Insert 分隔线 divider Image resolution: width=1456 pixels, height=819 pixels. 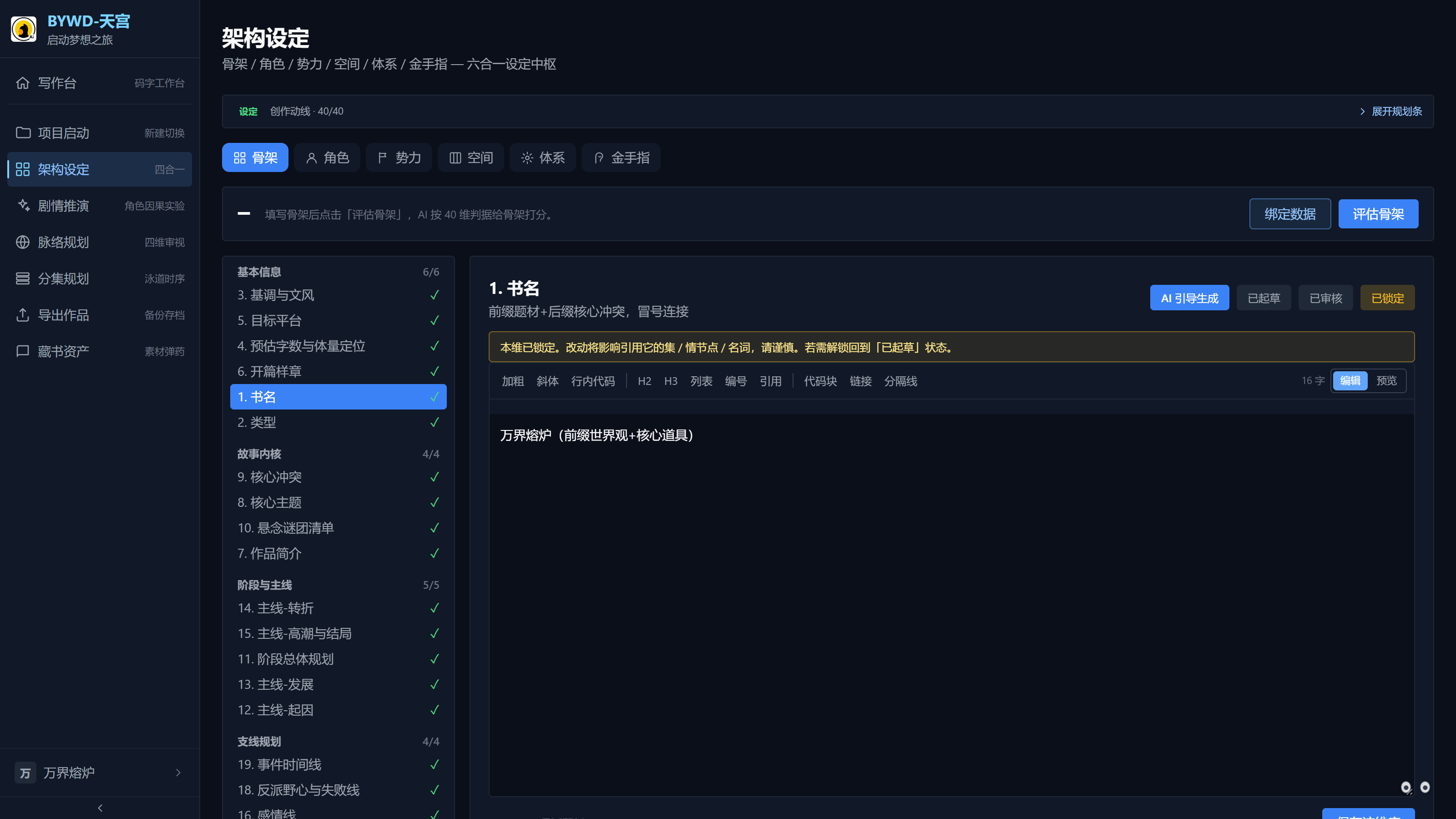click(x=900, y=382)
